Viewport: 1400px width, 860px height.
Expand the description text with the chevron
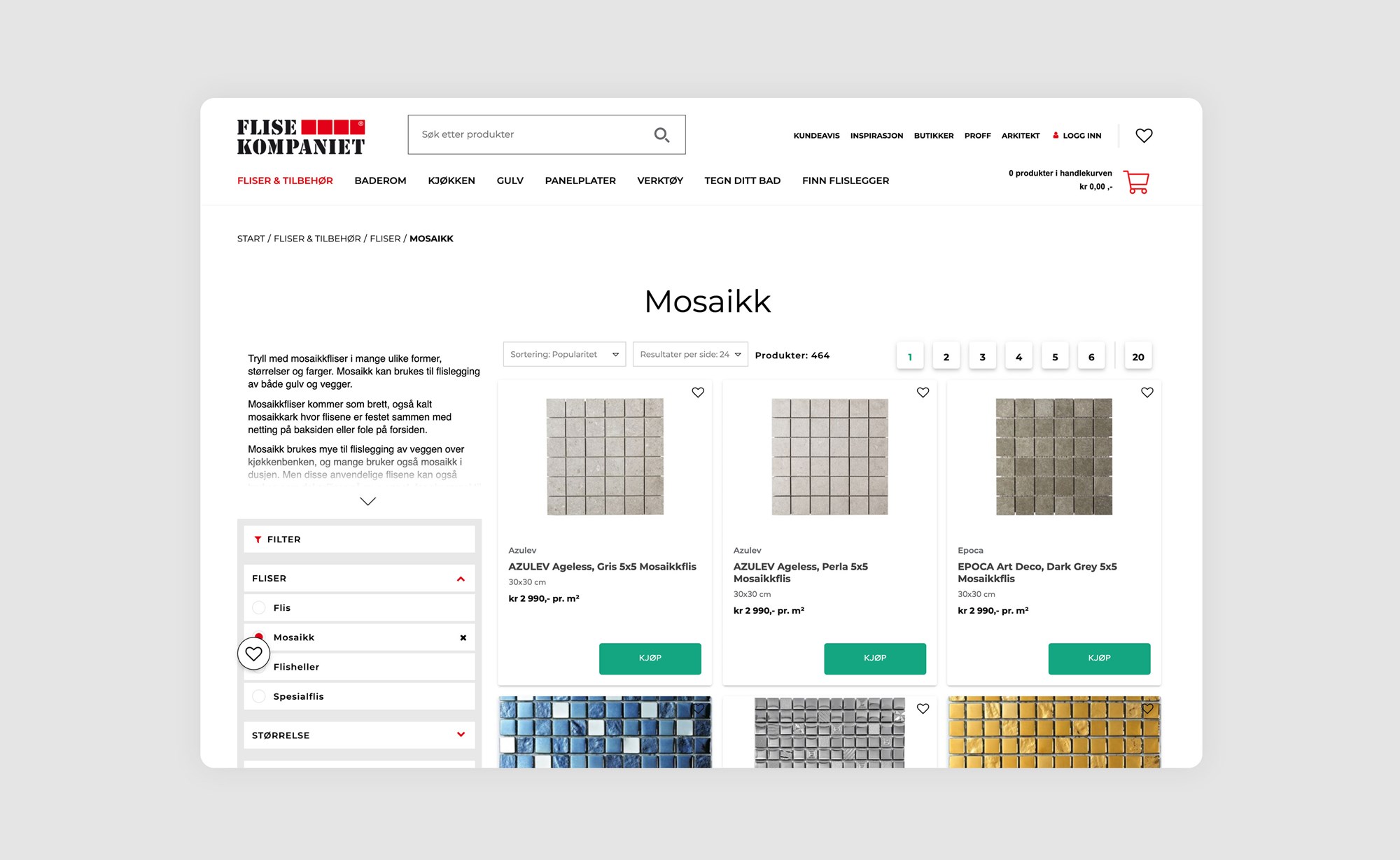coord(367,501)
